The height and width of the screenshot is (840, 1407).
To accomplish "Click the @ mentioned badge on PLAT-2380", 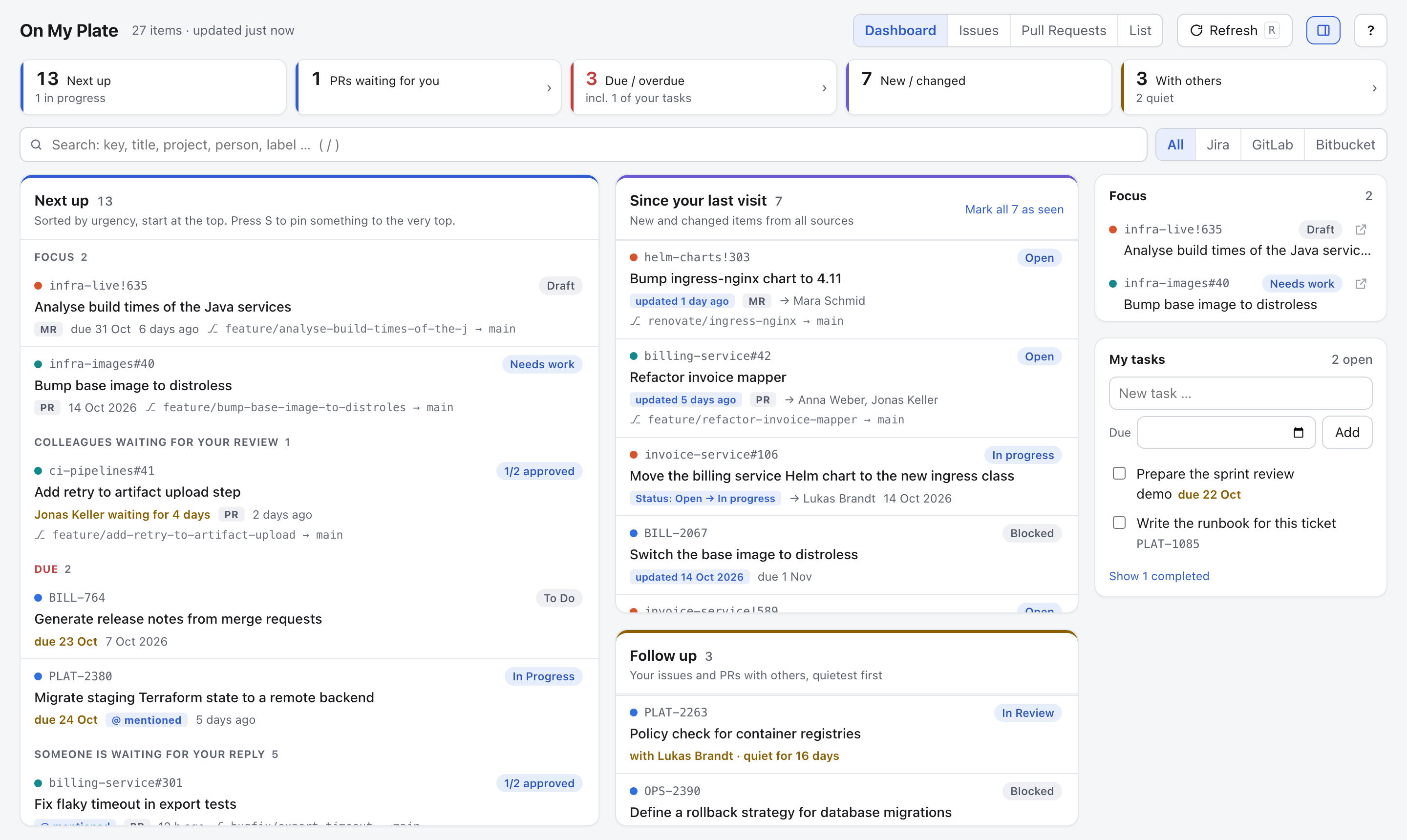I will coord(147,720).
